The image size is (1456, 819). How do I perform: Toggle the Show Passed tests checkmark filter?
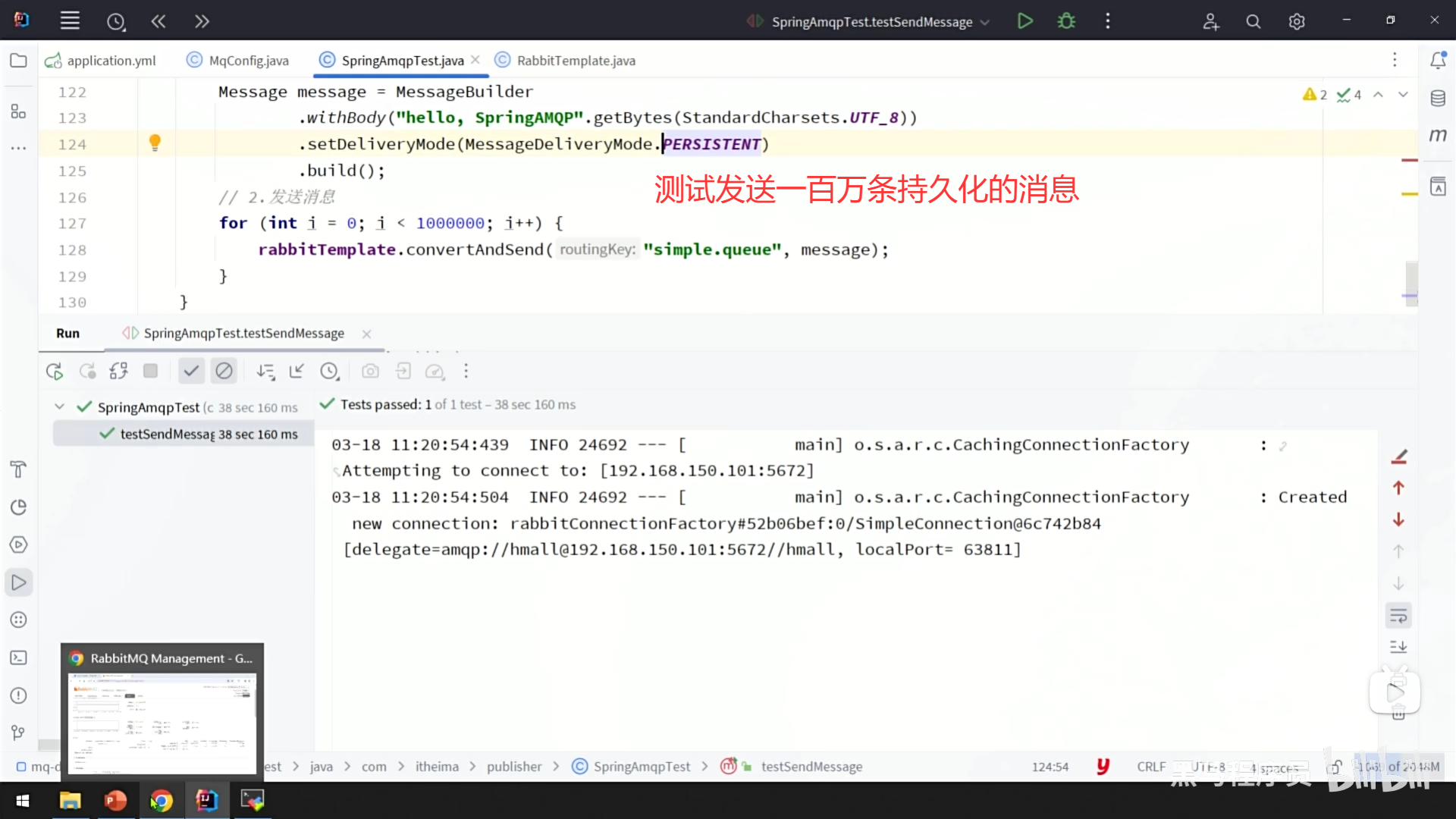click(191, 371)
